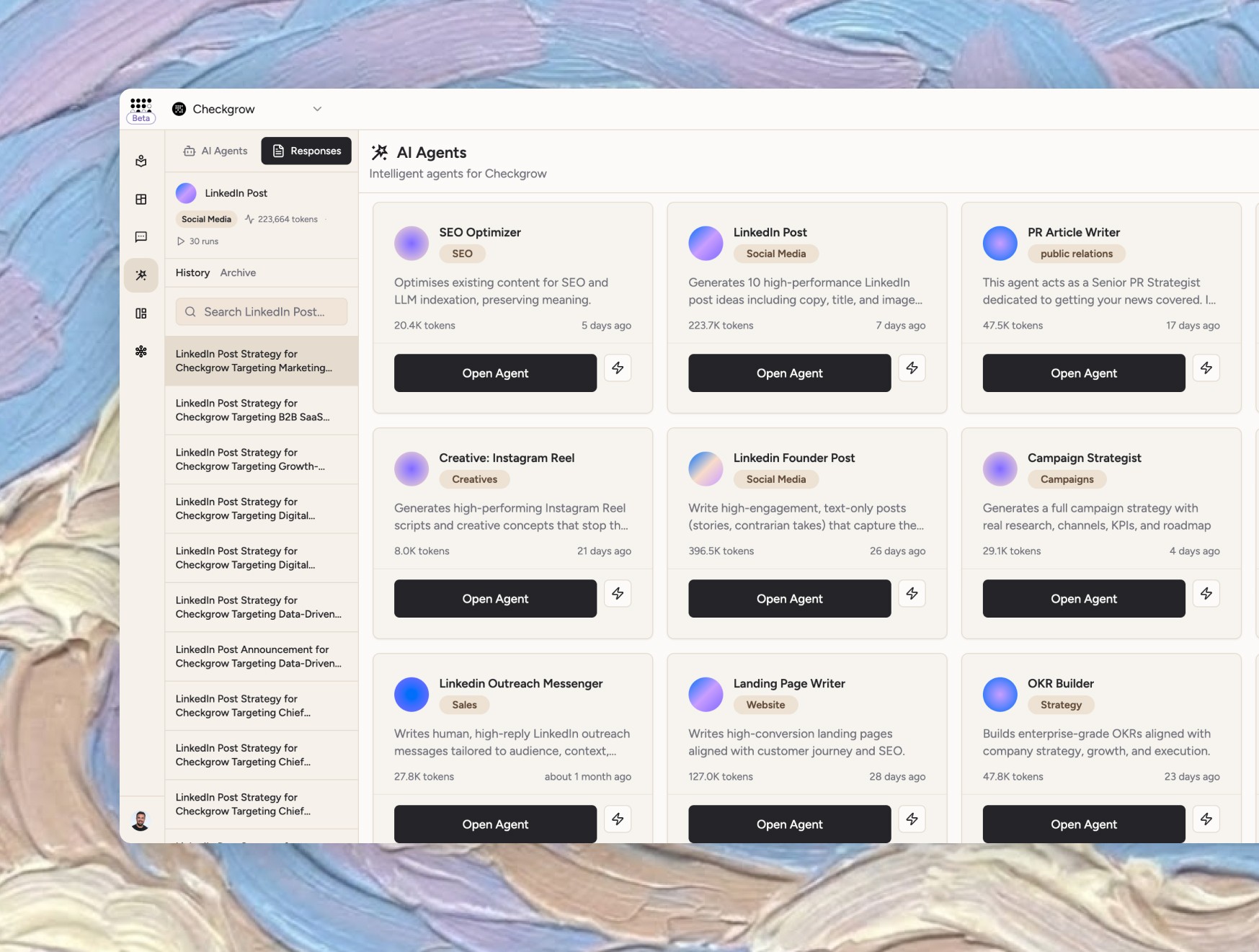Open LinkedIn Post agent

[x=789, y=373]
